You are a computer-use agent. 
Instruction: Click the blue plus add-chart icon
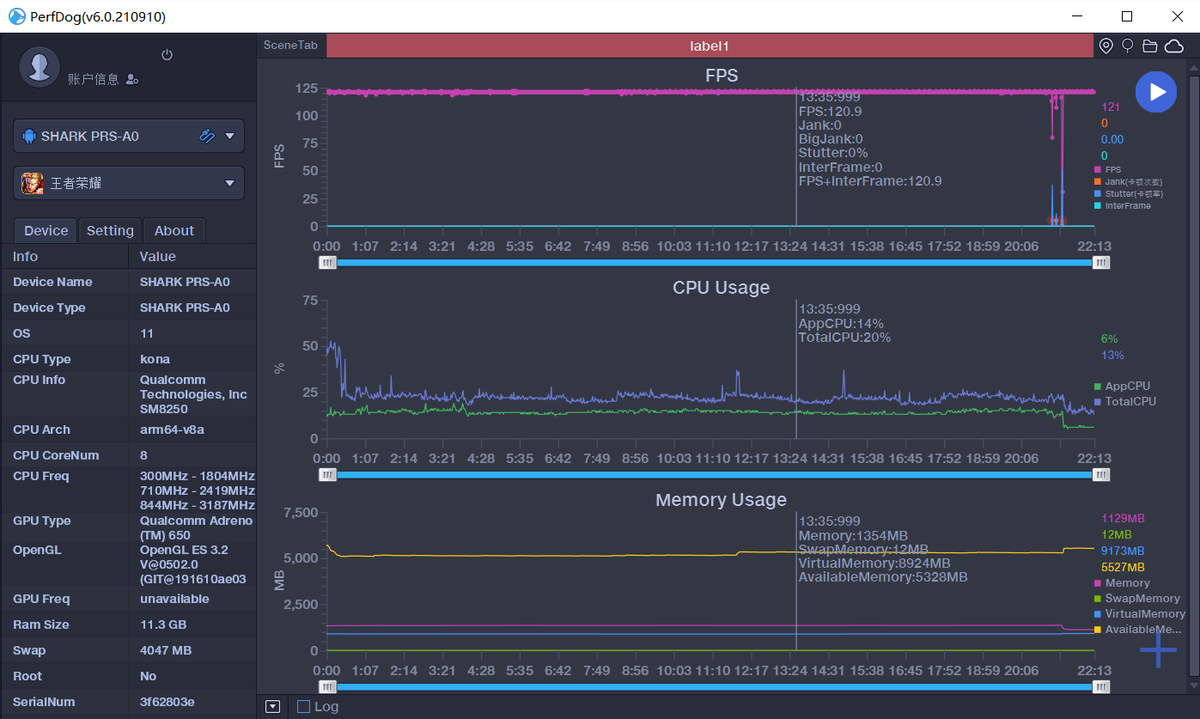click(x=1158, y=651)
